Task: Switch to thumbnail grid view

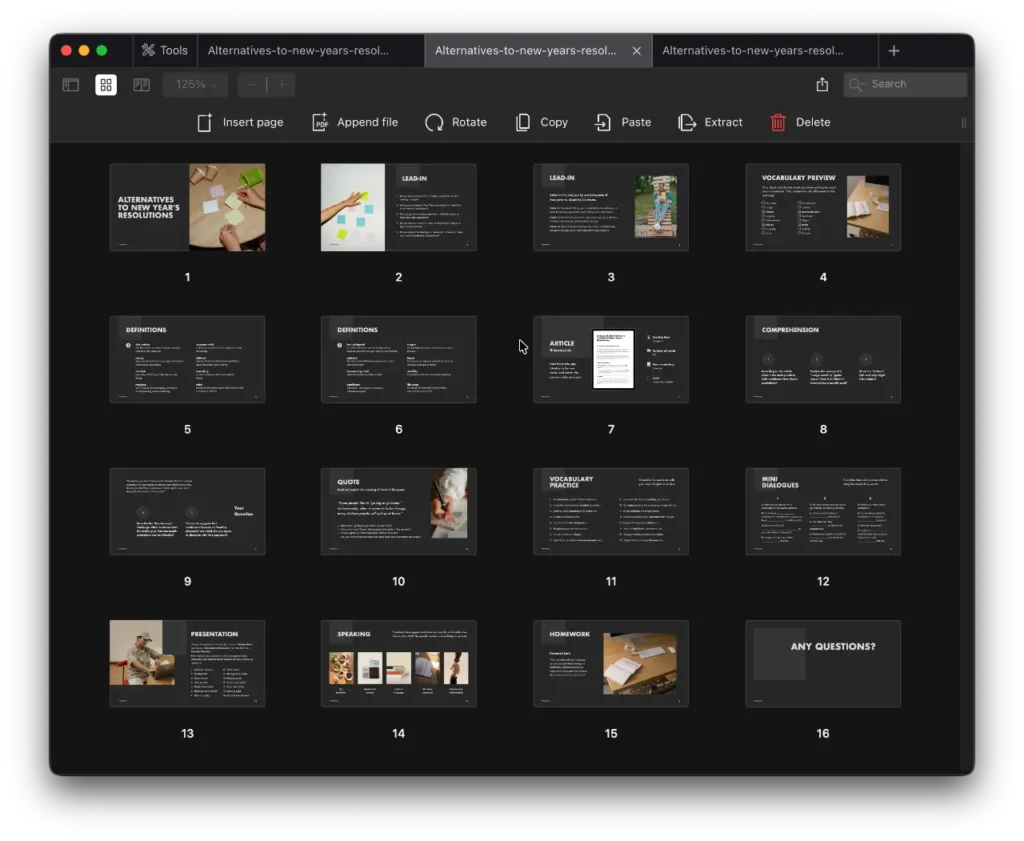Action: 106,85
